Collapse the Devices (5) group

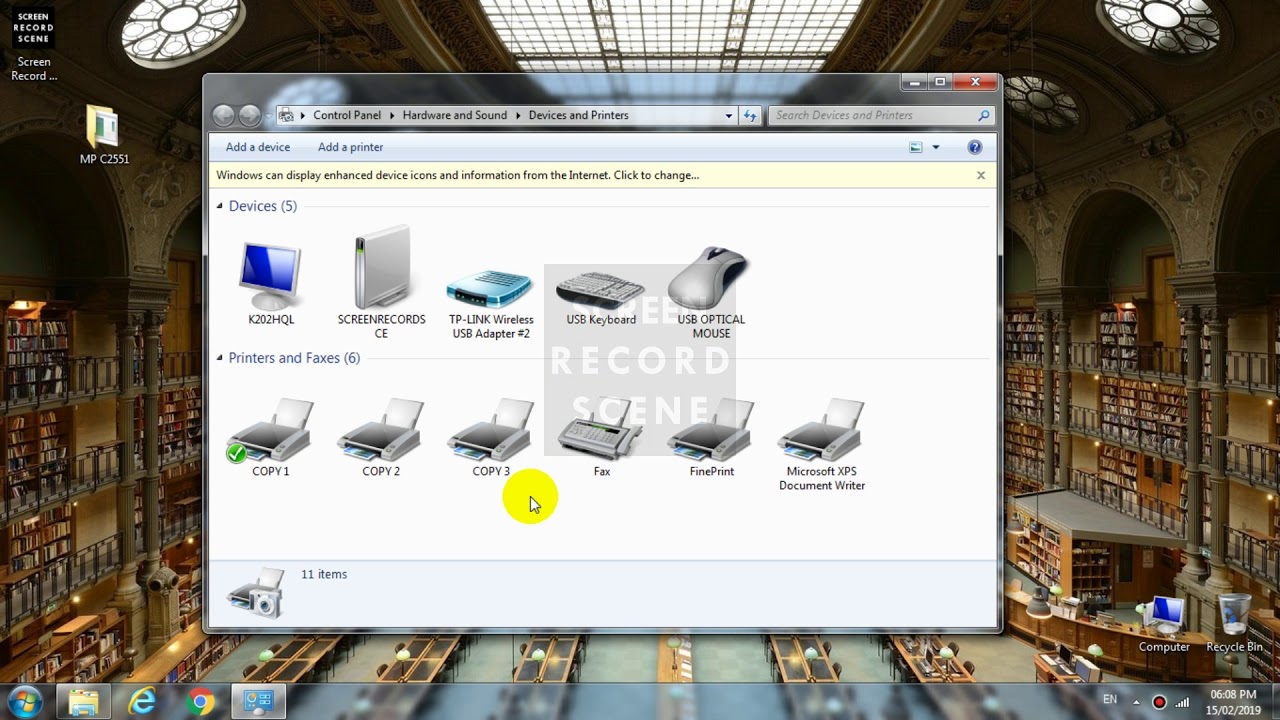[220, 206]
